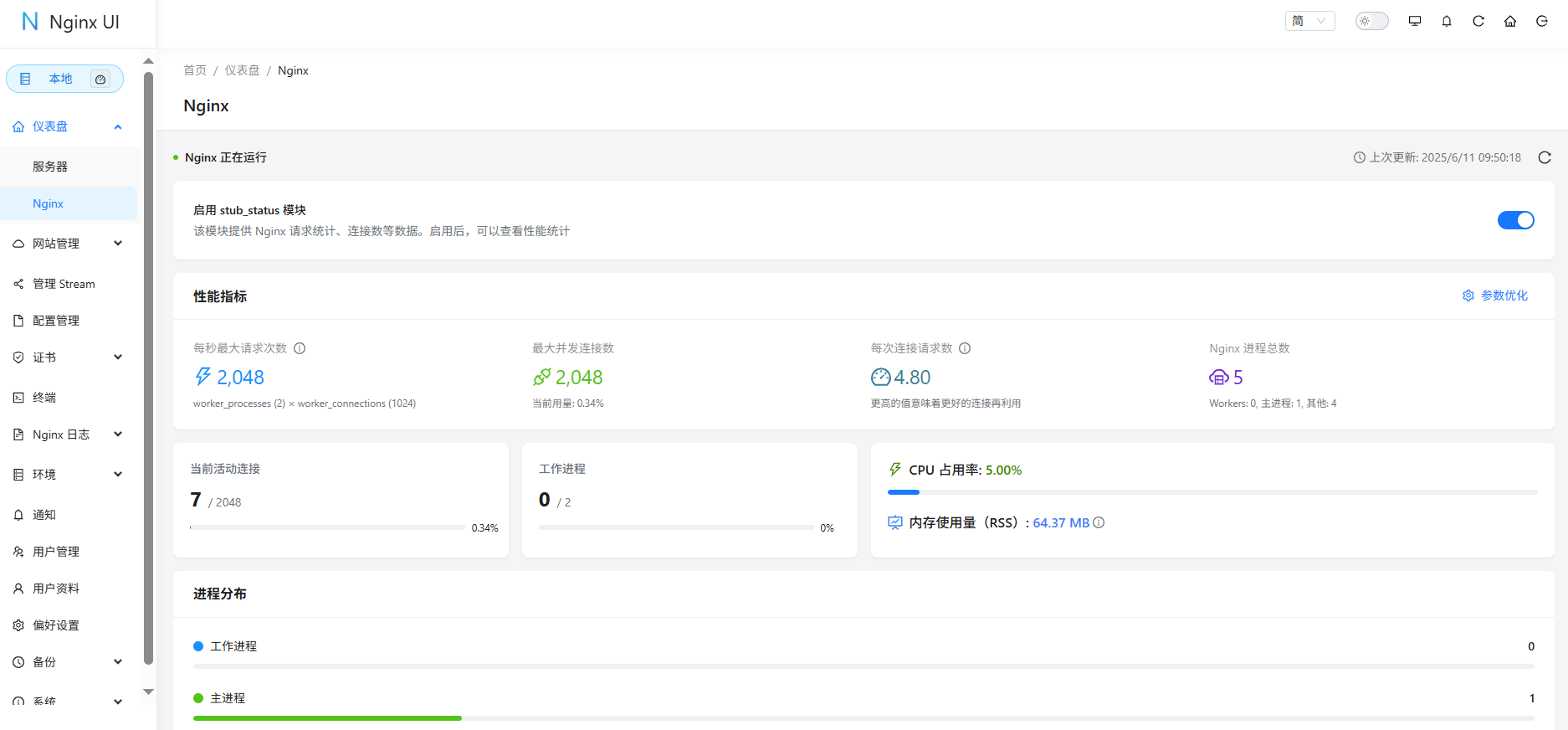Viewport: 1568px width, 730px height.
Task: Open the notifications bell icon
Action: 1447,21
